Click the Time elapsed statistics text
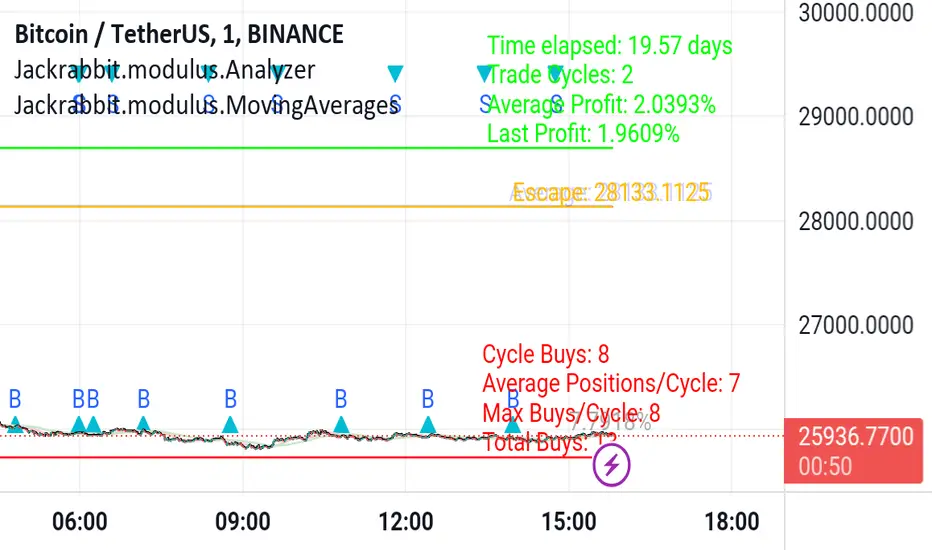The width and height of the screenshot is (932, 550). coord(610,46)
